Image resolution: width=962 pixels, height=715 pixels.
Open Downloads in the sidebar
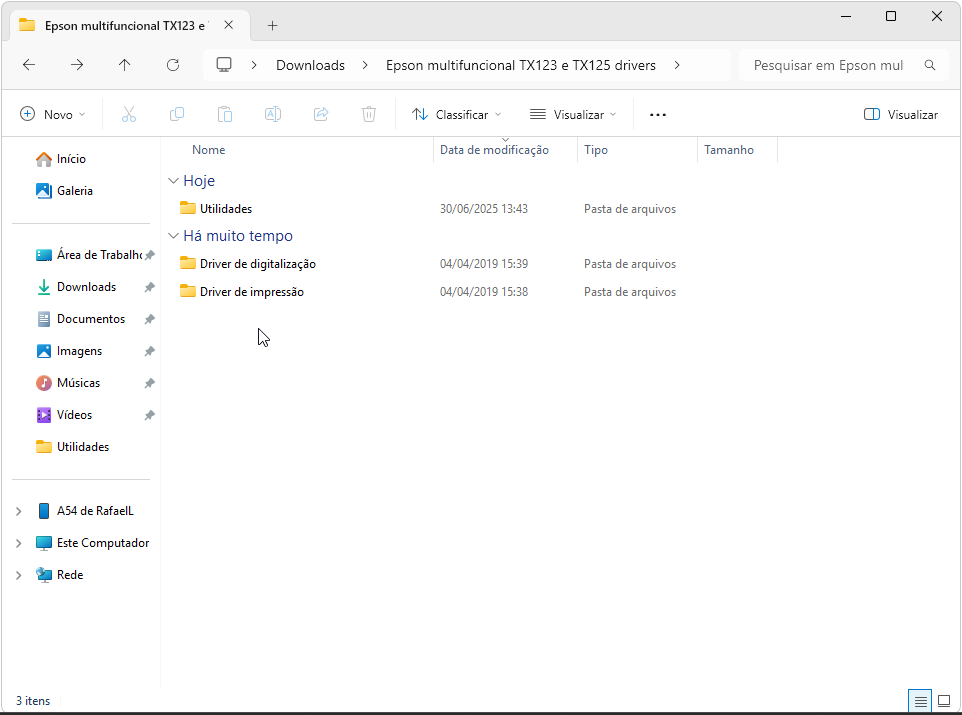(77, 287)
